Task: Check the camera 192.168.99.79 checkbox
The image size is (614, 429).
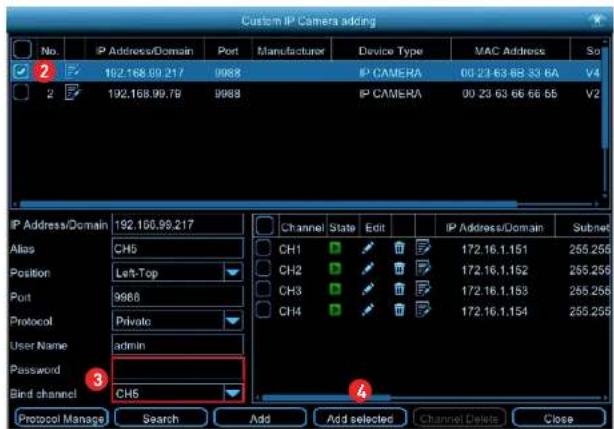Action: [x=20, y=93]
